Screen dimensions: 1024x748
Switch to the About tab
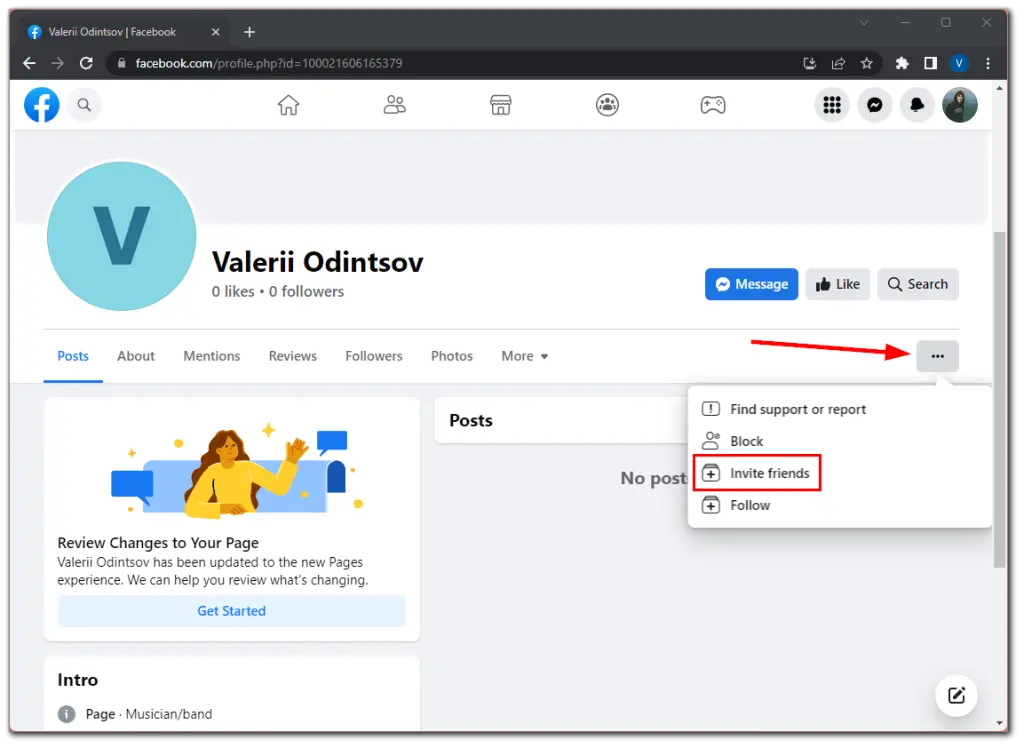pos(136,356)
